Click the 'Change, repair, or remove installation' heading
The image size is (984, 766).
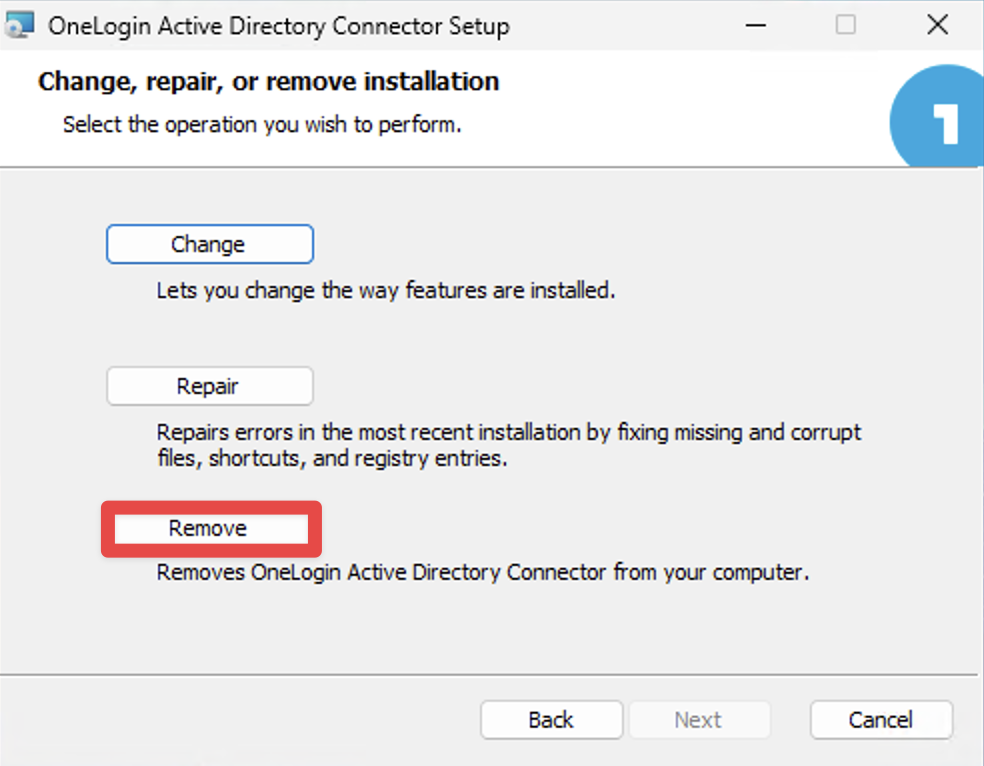point(269,82)
